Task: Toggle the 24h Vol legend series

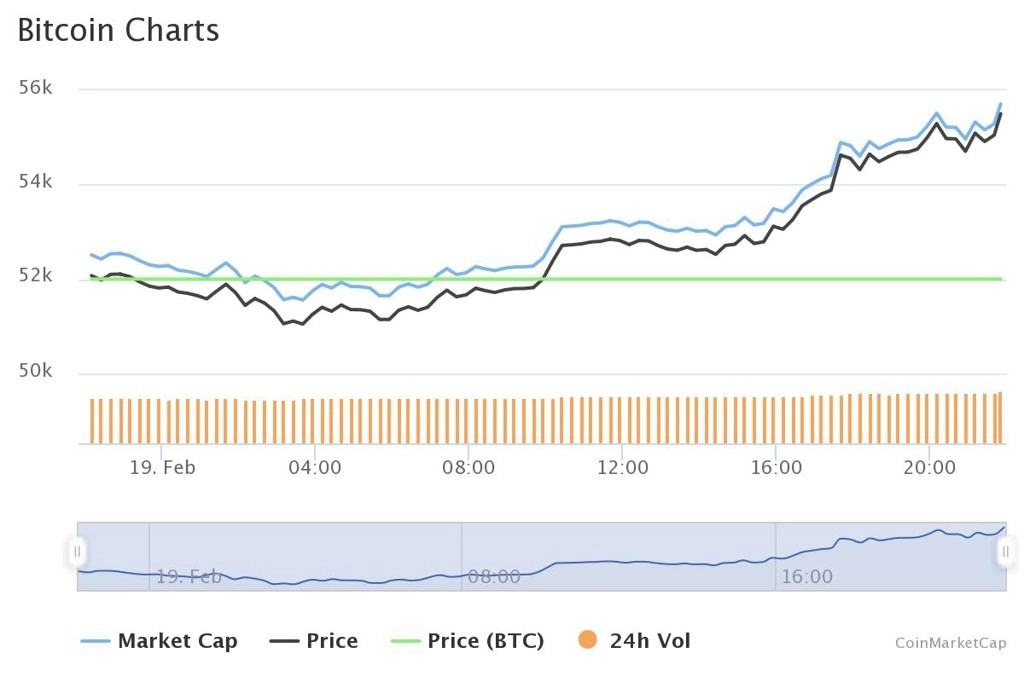Action: pyautogui.click(x=634, y=641)
